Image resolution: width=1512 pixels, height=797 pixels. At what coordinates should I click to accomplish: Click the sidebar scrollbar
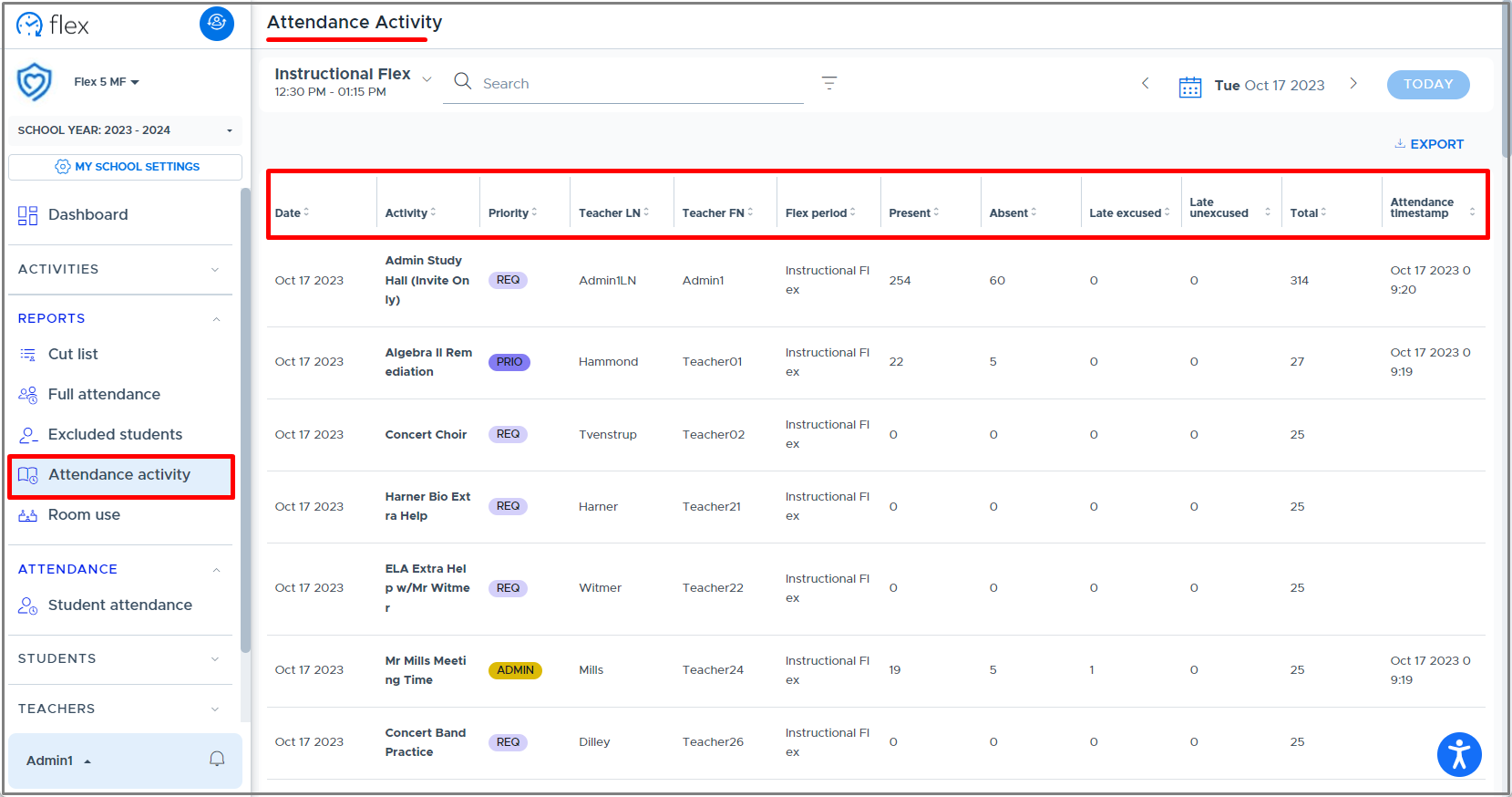tap(245, 419)
